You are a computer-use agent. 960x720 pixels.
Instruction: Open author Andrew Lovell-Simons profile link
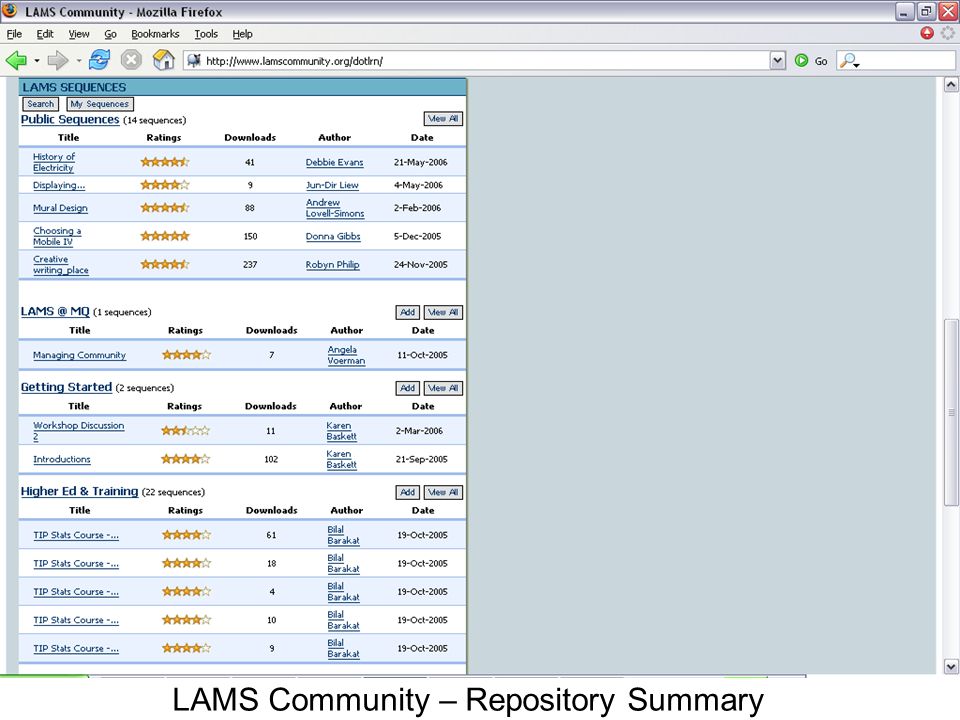[x=335, y=208]
